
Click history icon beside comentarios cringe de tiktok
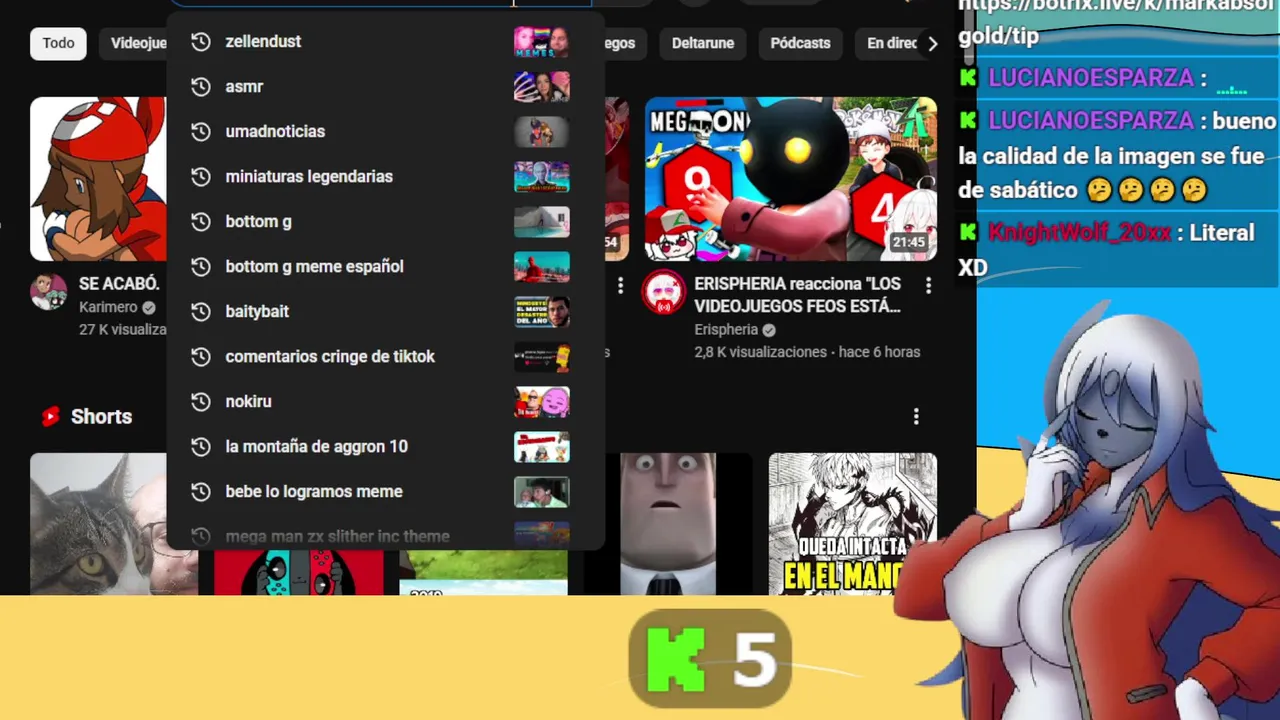(x=201, y=356)
